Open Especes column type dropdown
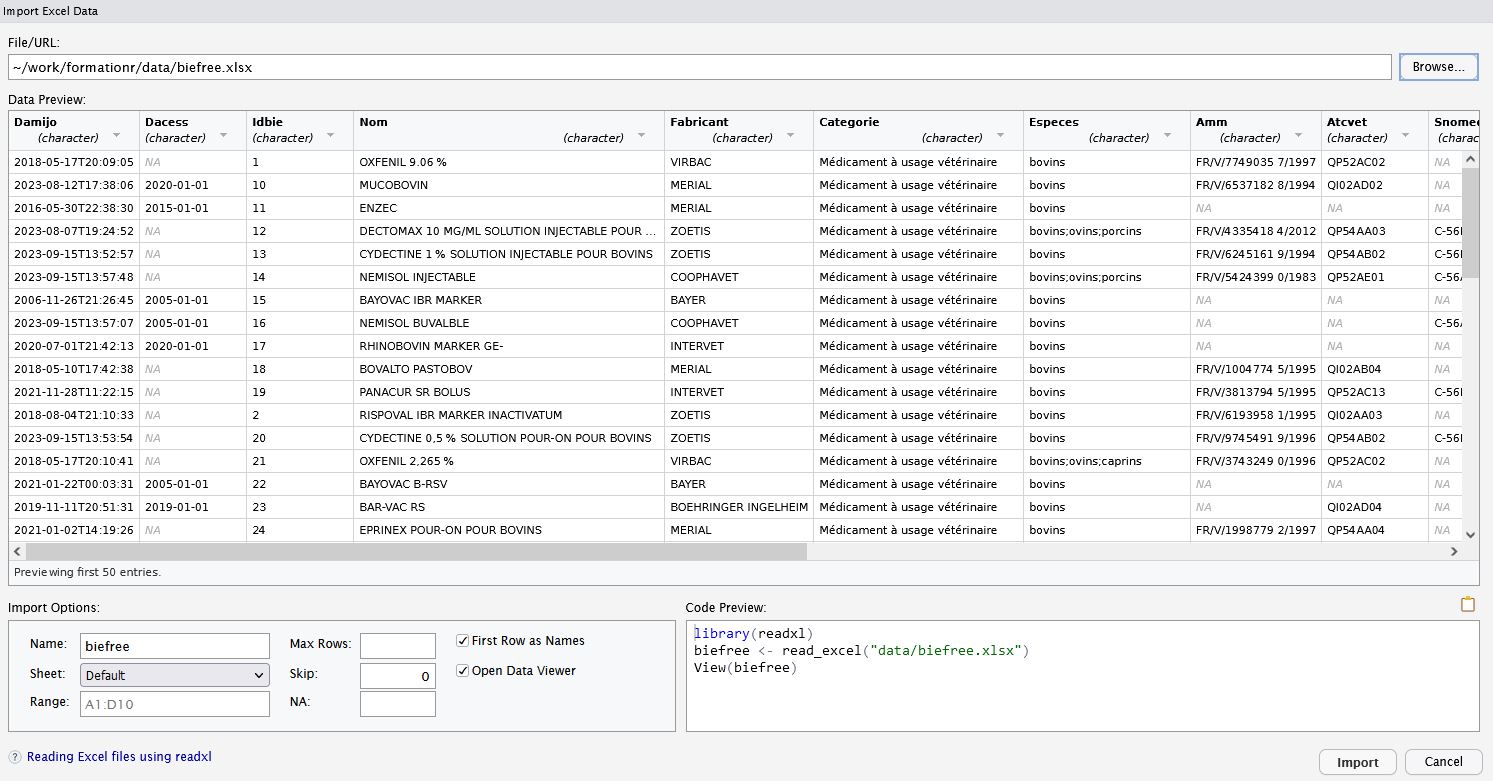 [1168, 137]
